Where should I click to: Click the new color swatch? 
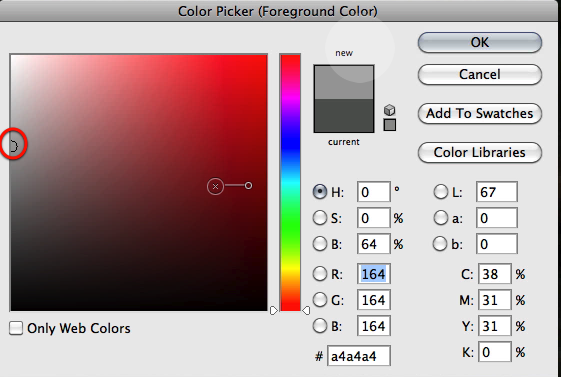[x=344, y=82]
